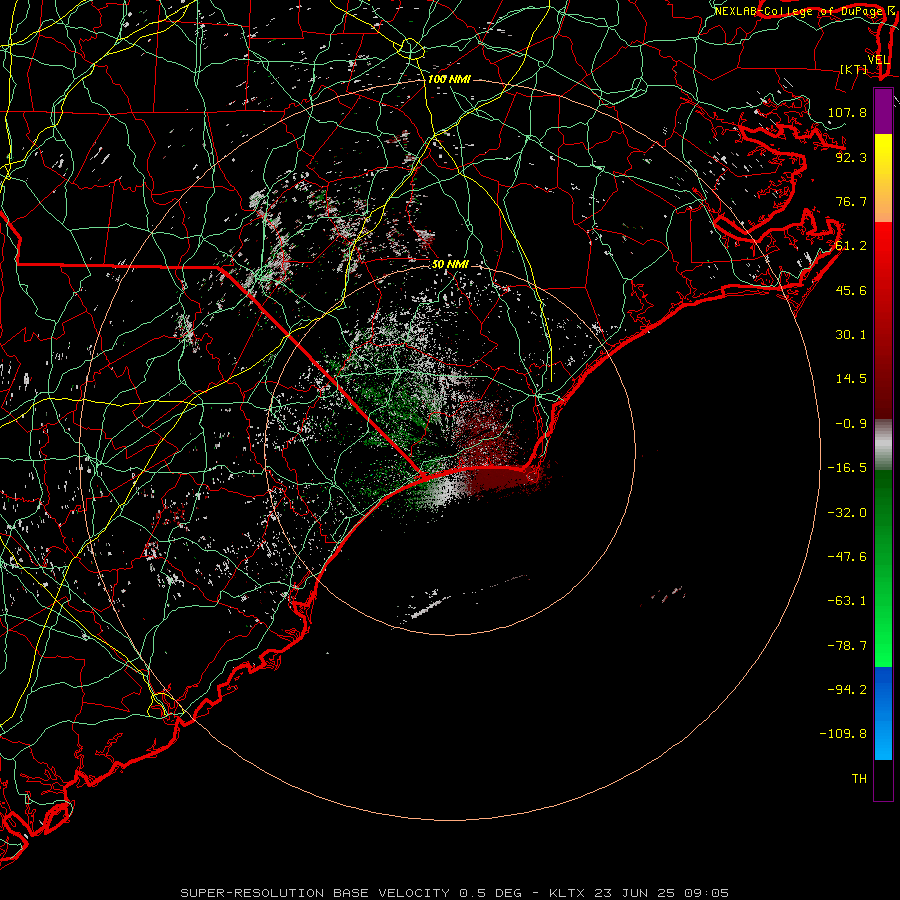The width and height of the screenshot is (900, 900).
Task: Click the 92.3 scale value
Action: 851,157
